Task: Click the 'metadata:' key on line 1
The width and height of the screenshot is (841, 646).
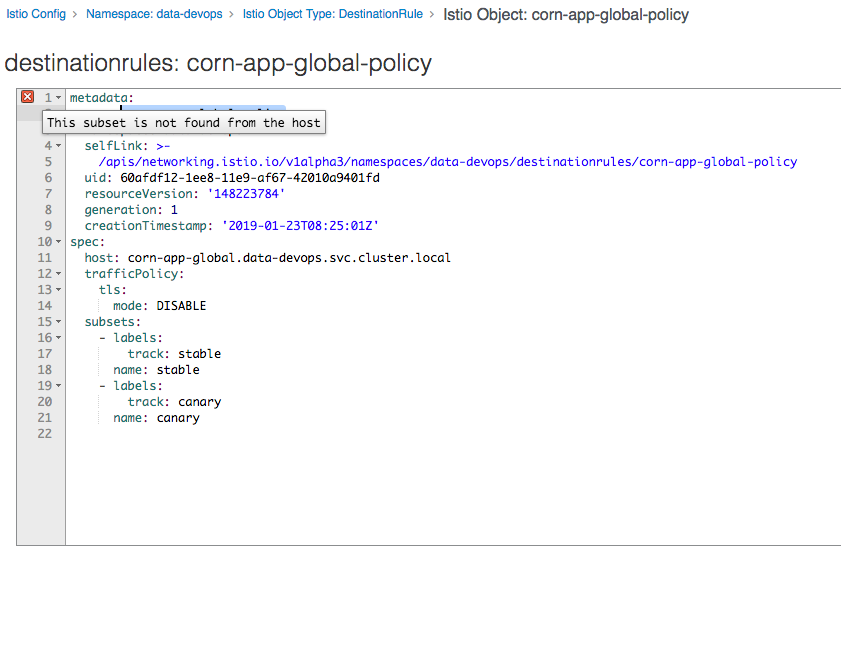Action: (x=102, y=98)
